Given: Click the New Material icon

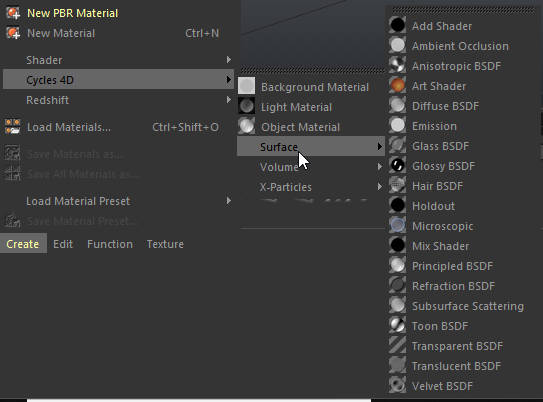Looking at the screenshot, I should [x=13, y=33].
